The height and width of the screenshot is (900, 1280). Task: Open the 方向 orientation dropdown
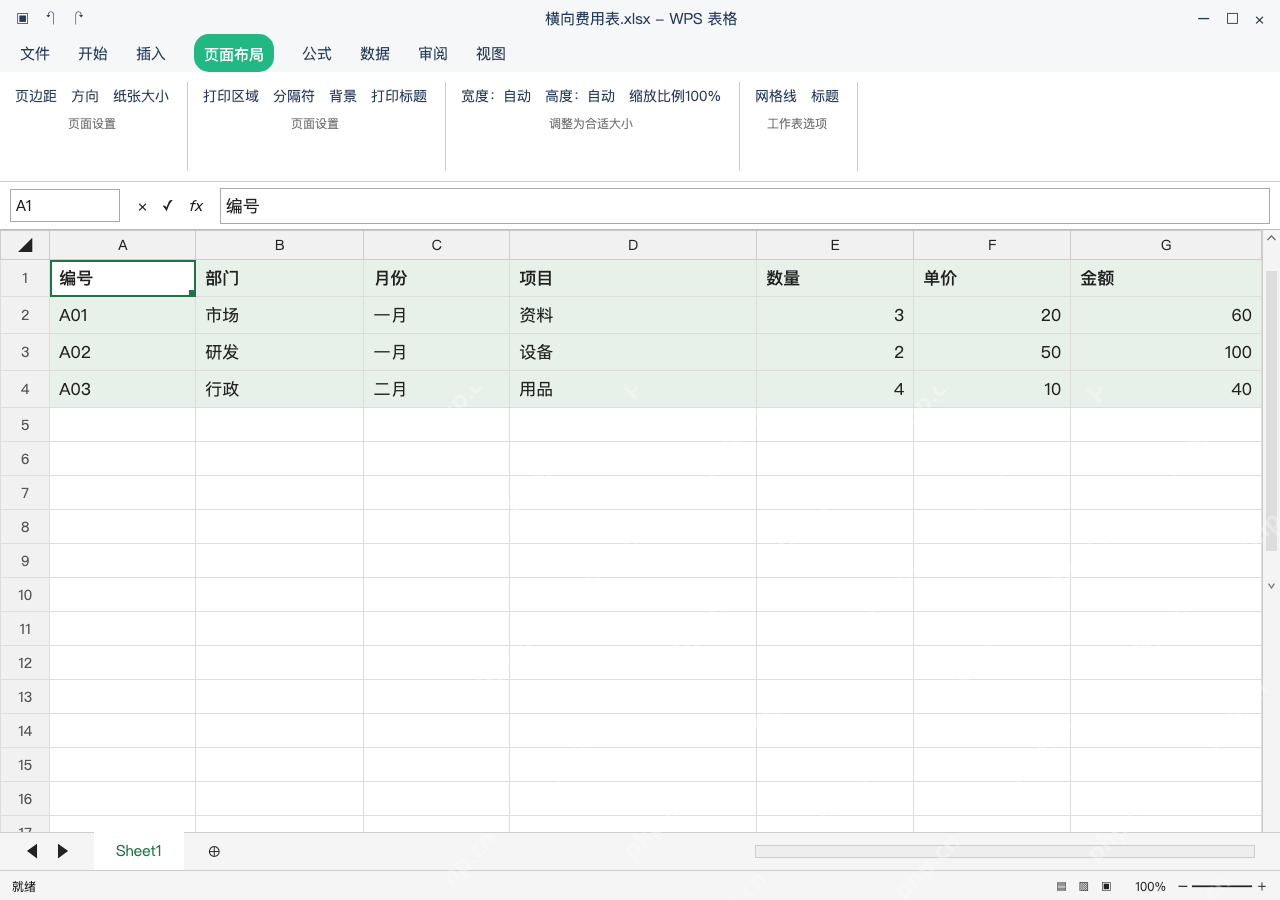85,96
